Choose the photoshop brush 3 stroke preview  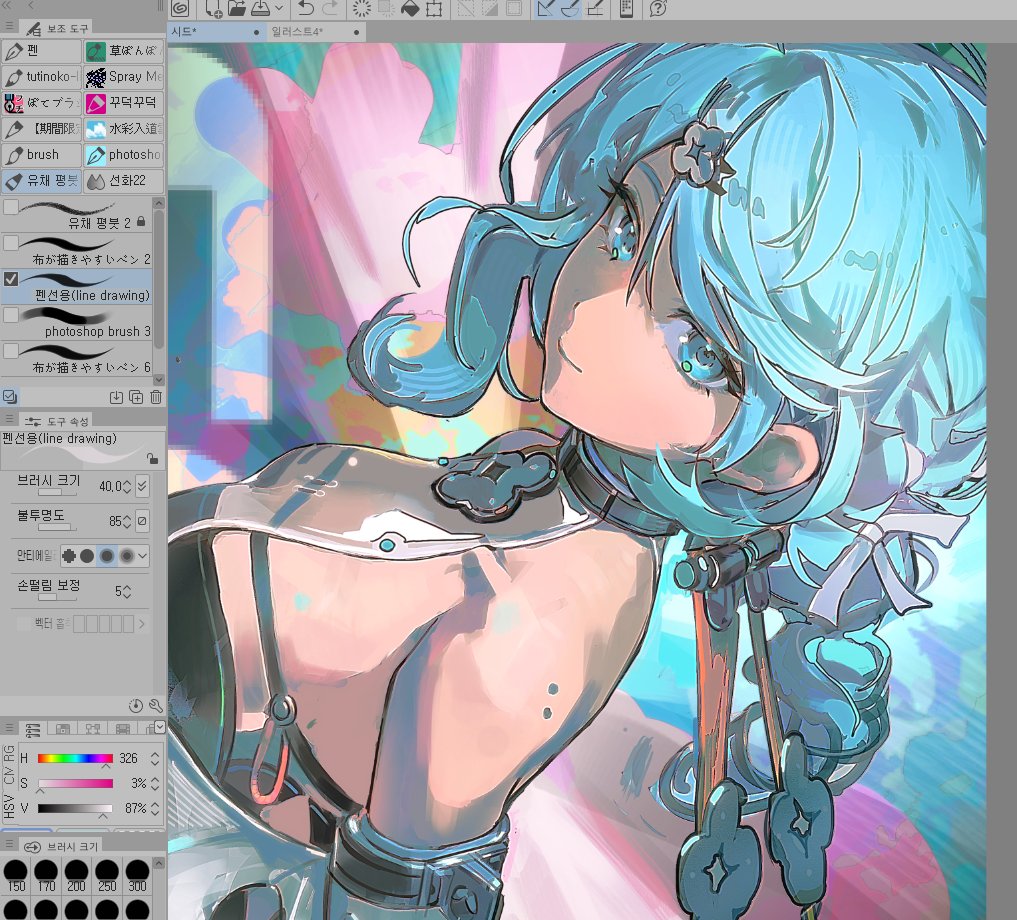click(x=67, y=316)
